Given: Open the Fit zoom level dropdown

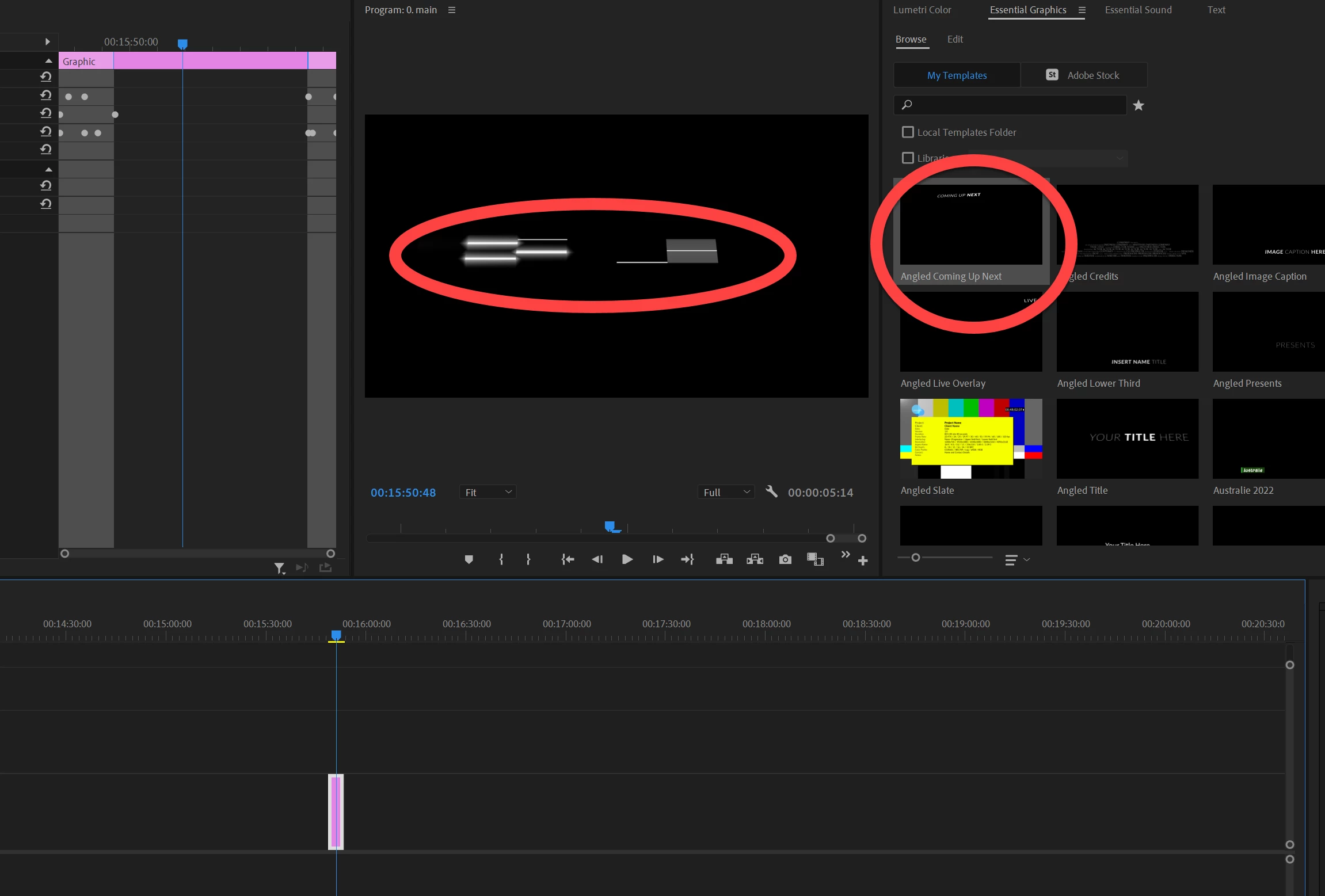Looking at the screenshot, I should point(488,493).
